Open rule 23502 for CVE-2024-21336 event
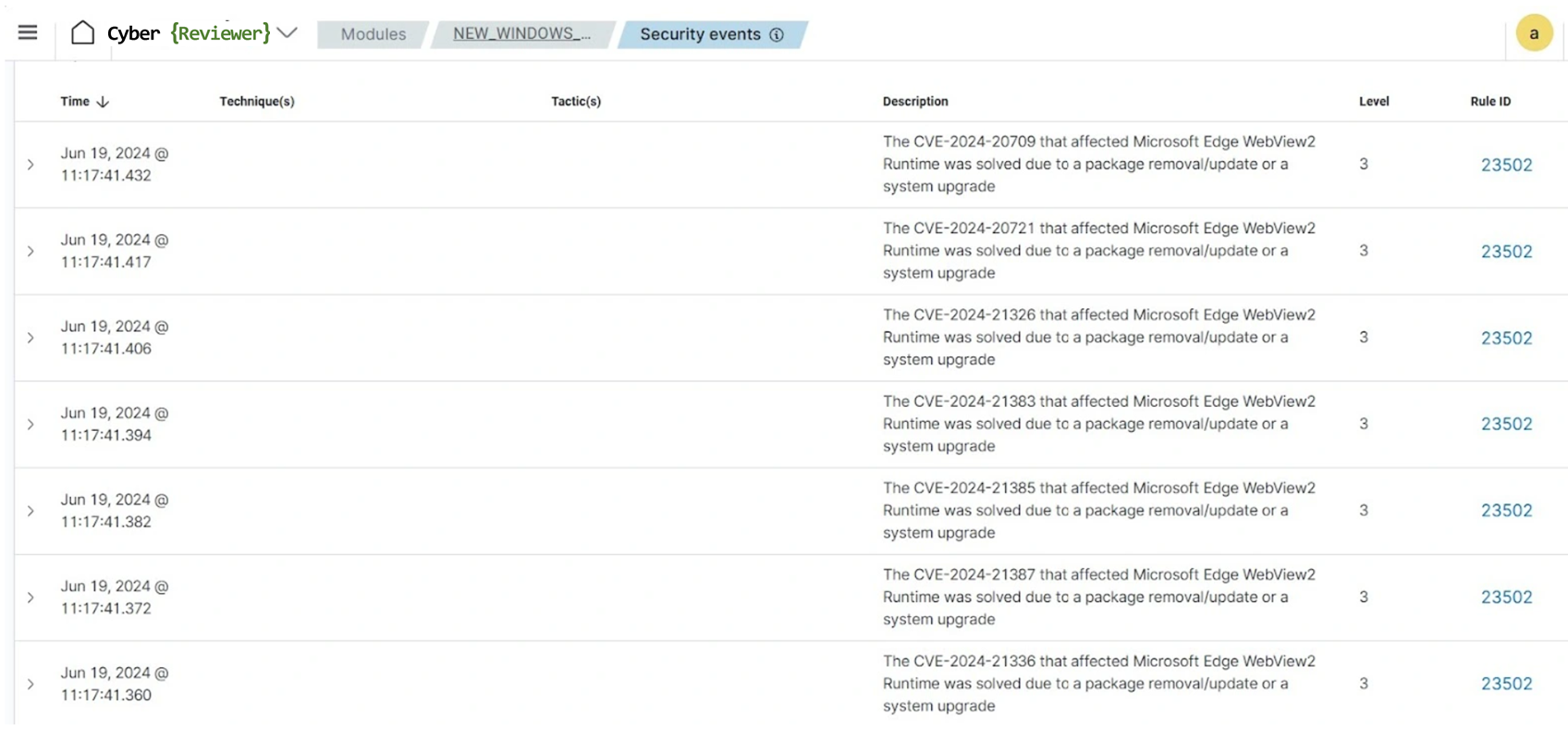 [1506, 685]
